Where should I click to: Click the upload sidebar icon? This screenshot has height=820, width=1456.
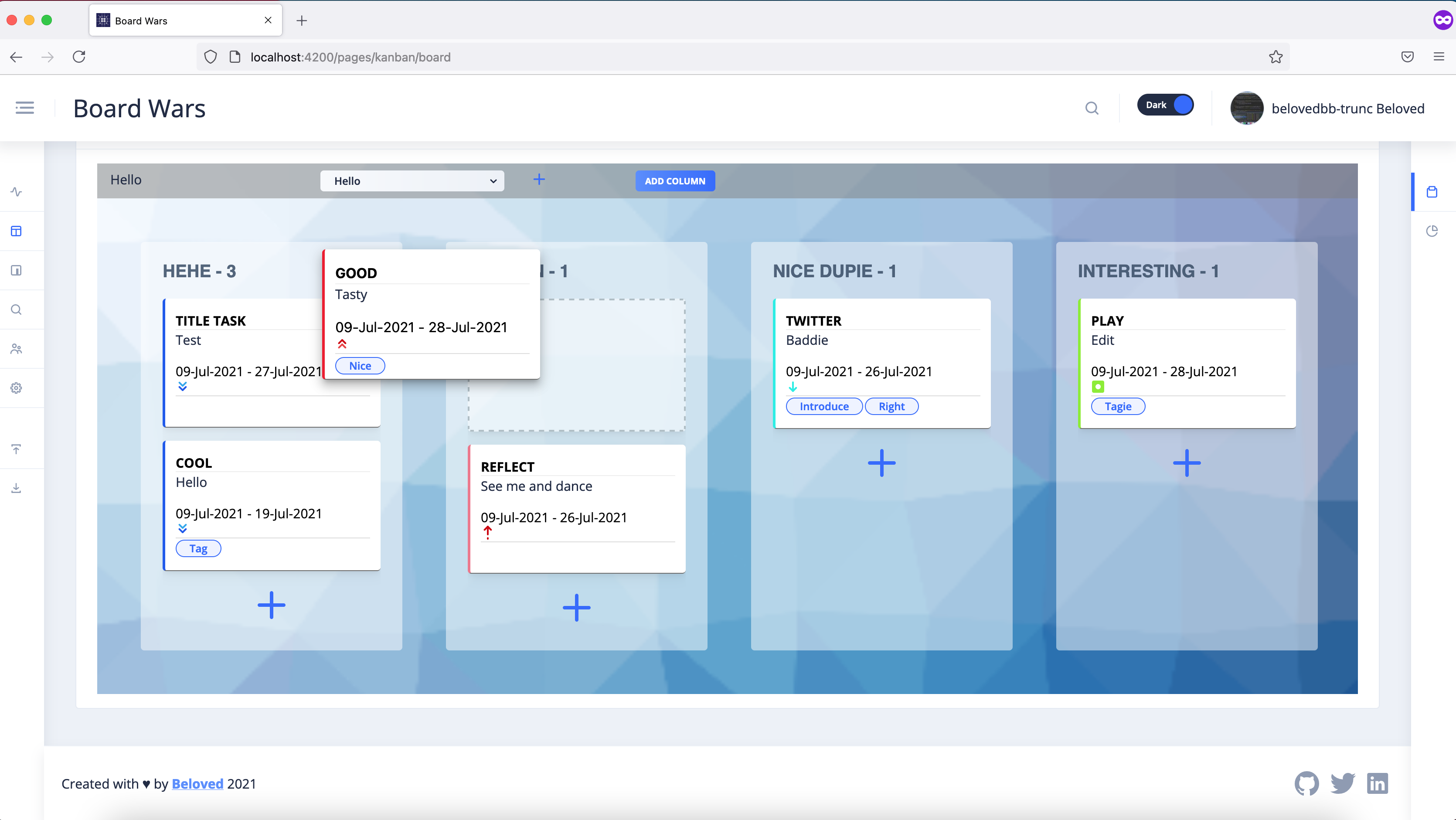click(17, 449)
